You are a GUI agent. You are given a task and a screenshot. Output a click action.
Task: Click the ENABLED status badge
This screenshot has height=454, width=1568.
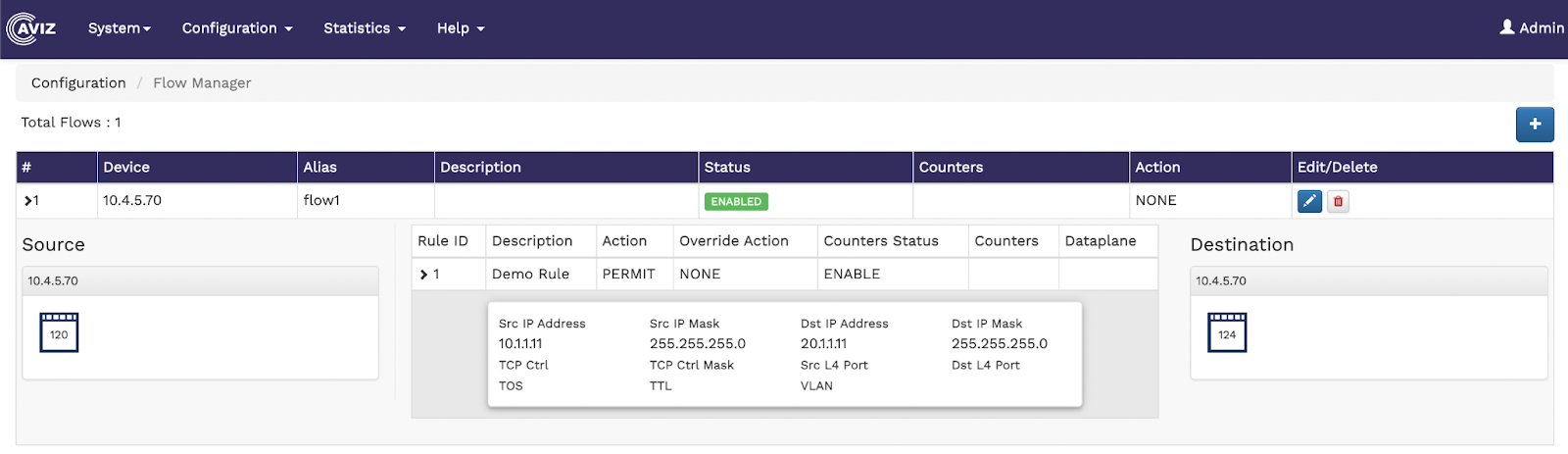pyautogui.click(x=736, y=202)
